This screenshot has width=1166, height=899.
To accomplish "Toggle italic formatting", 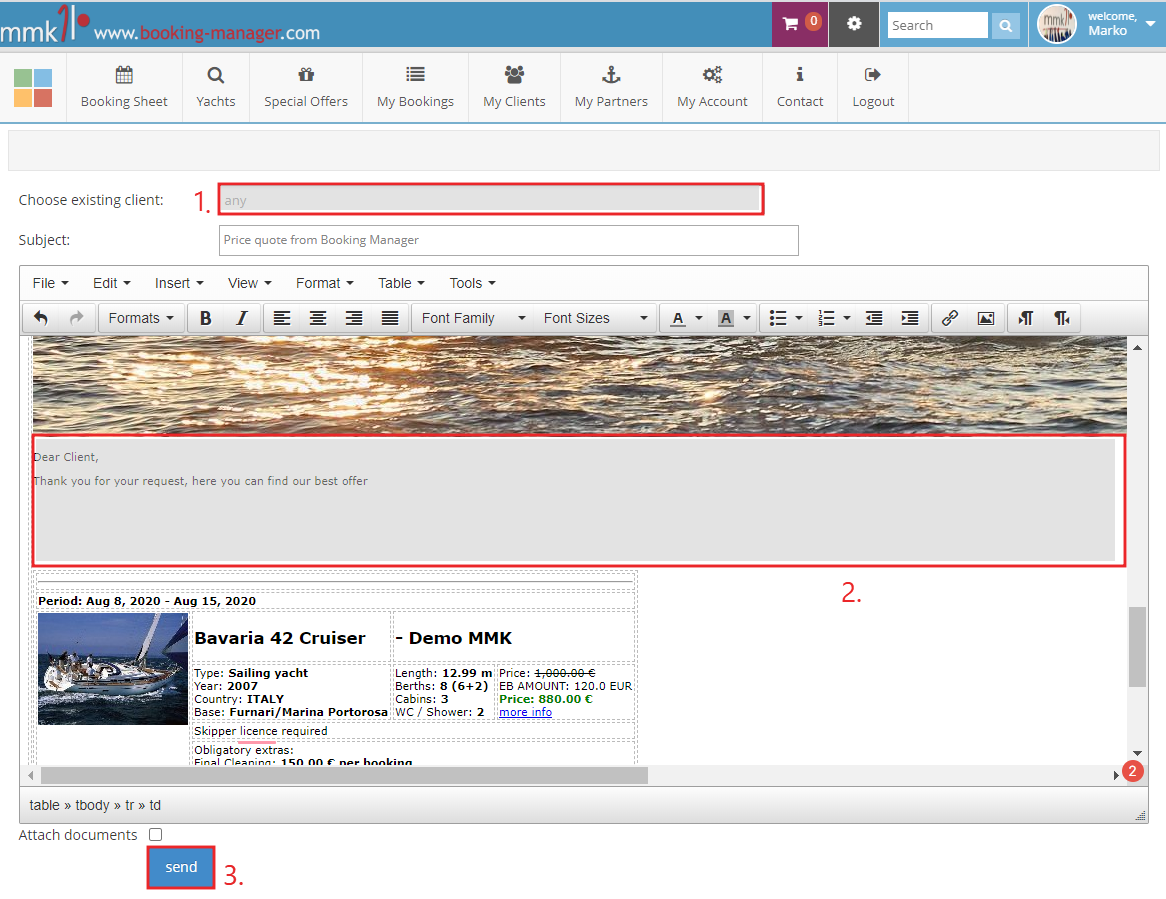I will click(x=242, y=318).
